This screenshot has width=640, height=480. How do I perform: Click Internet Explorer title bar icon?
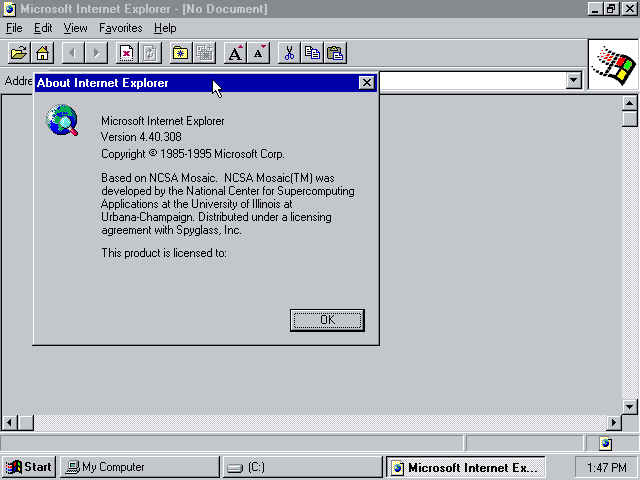[x=9, y=9]
